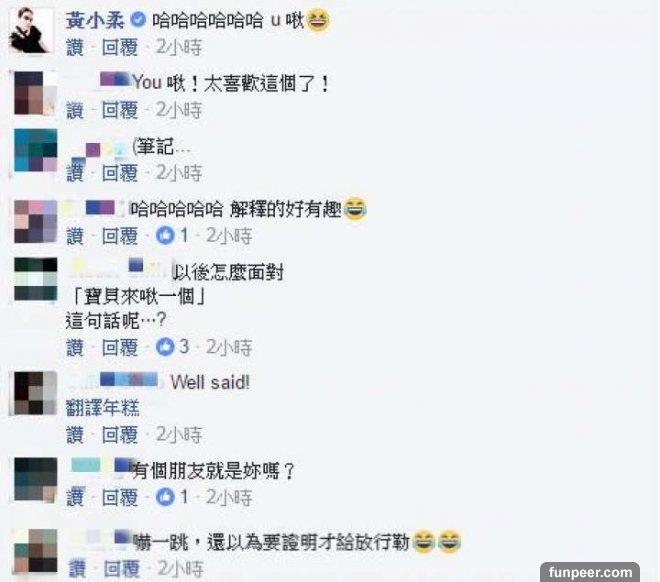Screen dimensions: 660x582
Task: Click 黃小柔's verified badge icon
Action: click(x=138, y=20)
